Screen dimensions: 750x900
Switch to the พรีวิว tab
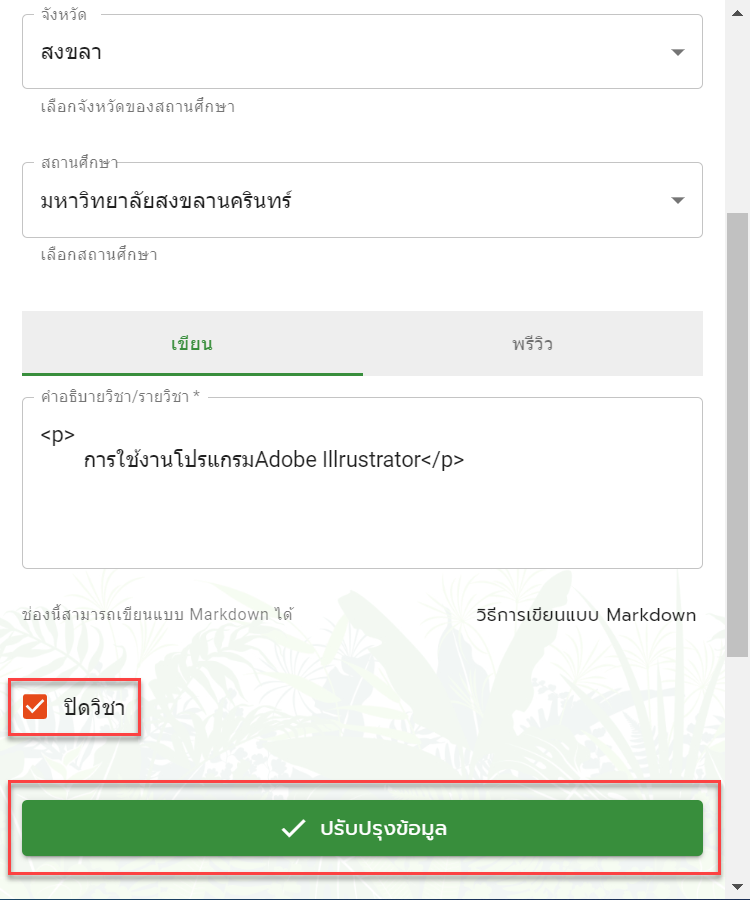533,343
